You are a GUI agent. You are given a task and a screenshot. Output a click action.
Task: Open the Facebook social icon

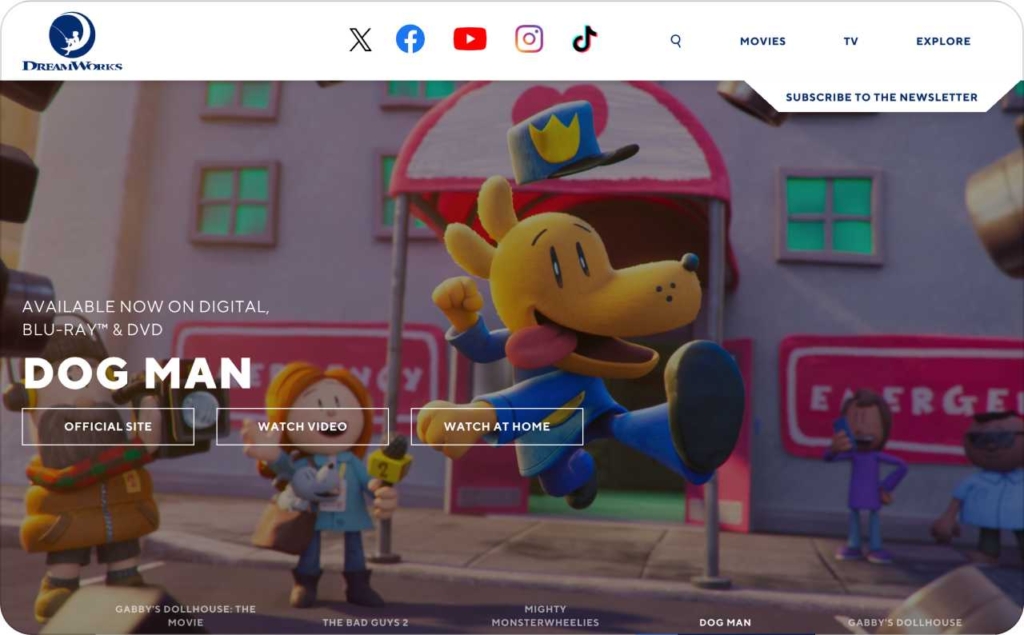[410, 40]
